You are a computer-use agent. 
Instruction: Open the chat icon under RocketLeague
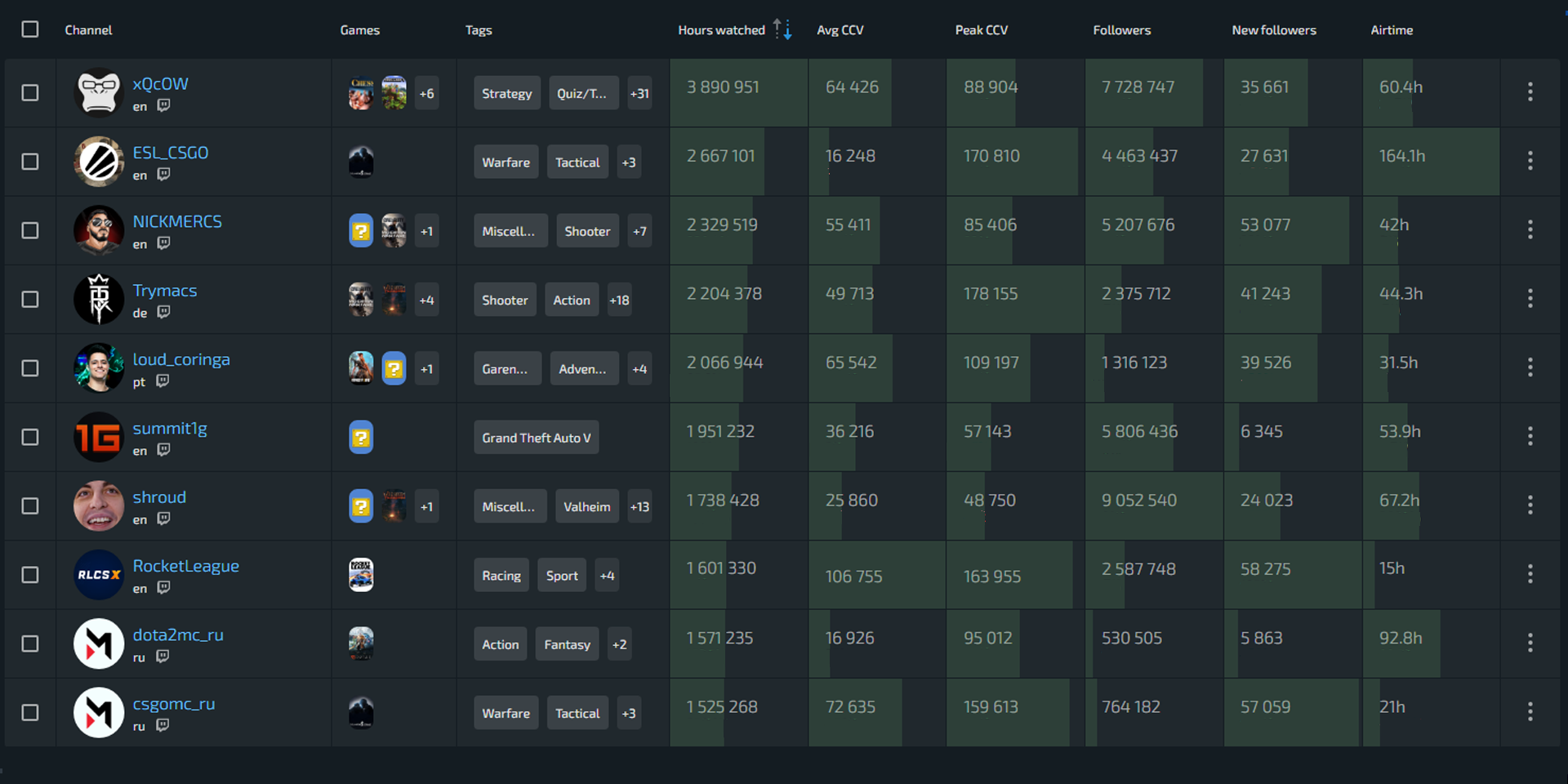(x=163, y=587)
